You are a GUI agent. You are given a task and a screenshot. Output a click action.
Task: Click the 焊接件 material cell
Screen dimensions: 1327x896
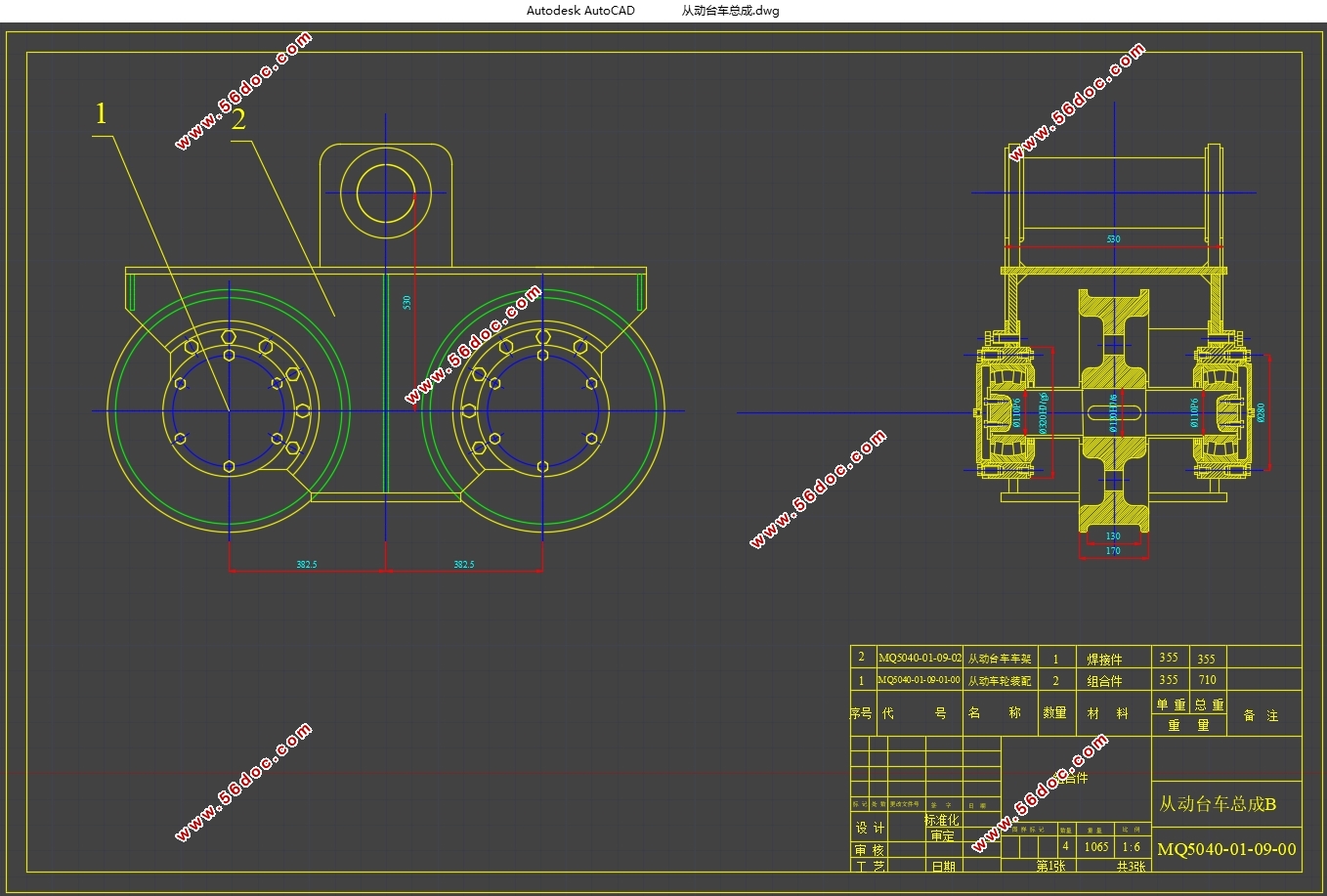(1104, 660)
